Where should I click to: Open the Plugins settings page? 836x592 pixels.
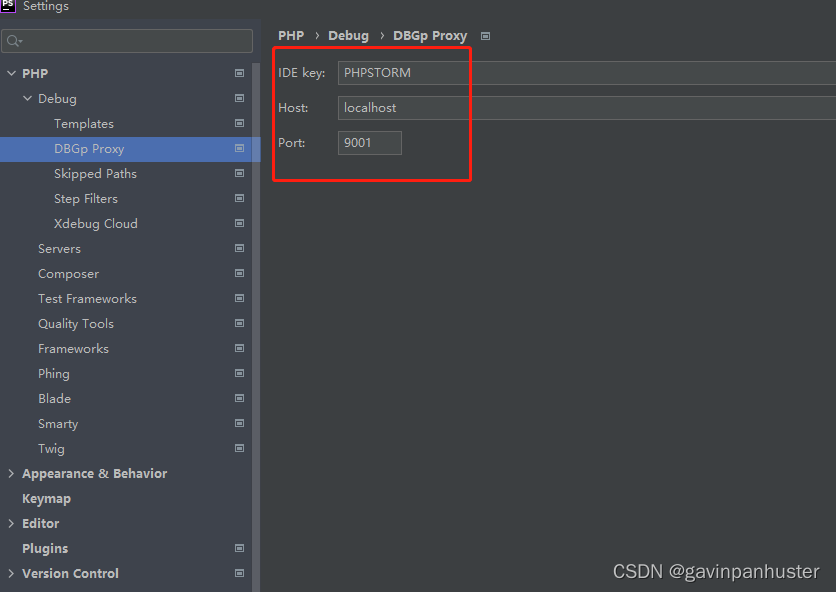pos(45,549)
